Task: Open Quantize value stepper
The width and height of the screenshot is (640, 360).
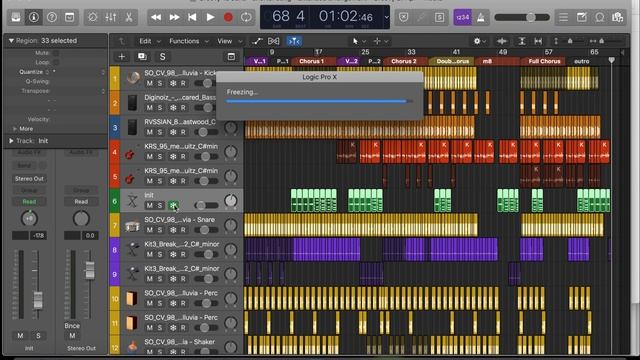Action: pos(103,72)
